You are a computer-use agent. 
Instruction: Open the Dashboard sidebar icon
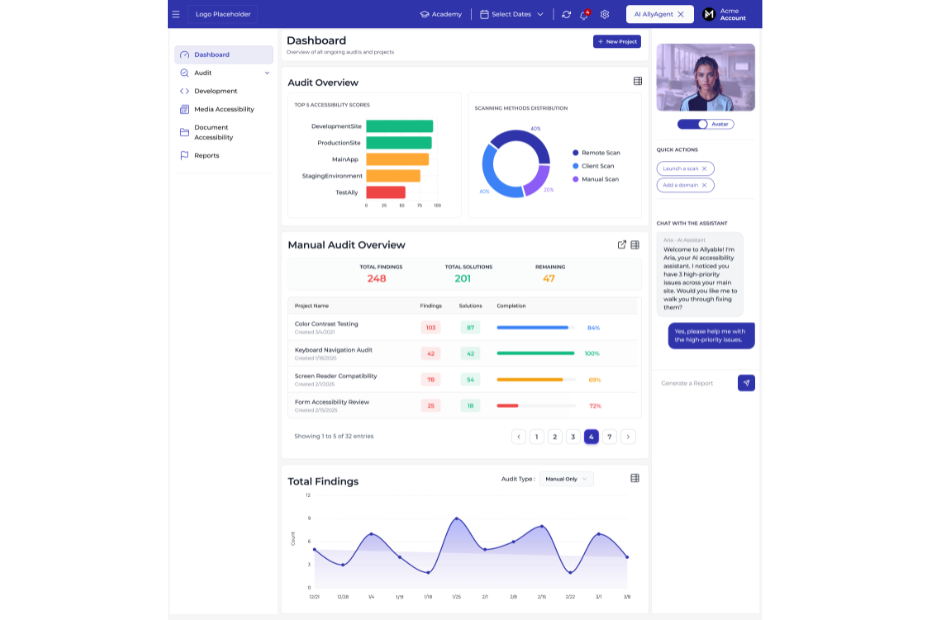tap(184, 55)
